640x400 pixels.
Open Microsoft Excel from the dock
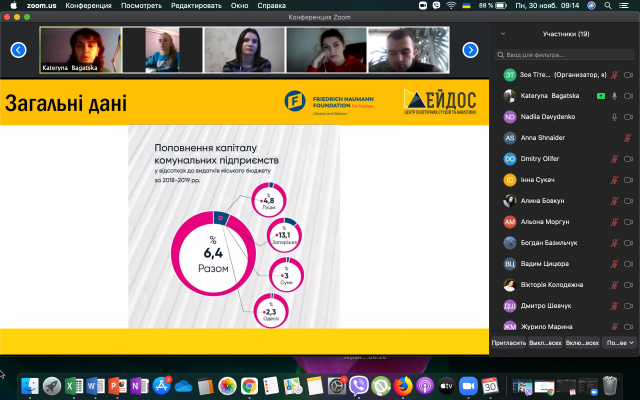click(74, 386)
